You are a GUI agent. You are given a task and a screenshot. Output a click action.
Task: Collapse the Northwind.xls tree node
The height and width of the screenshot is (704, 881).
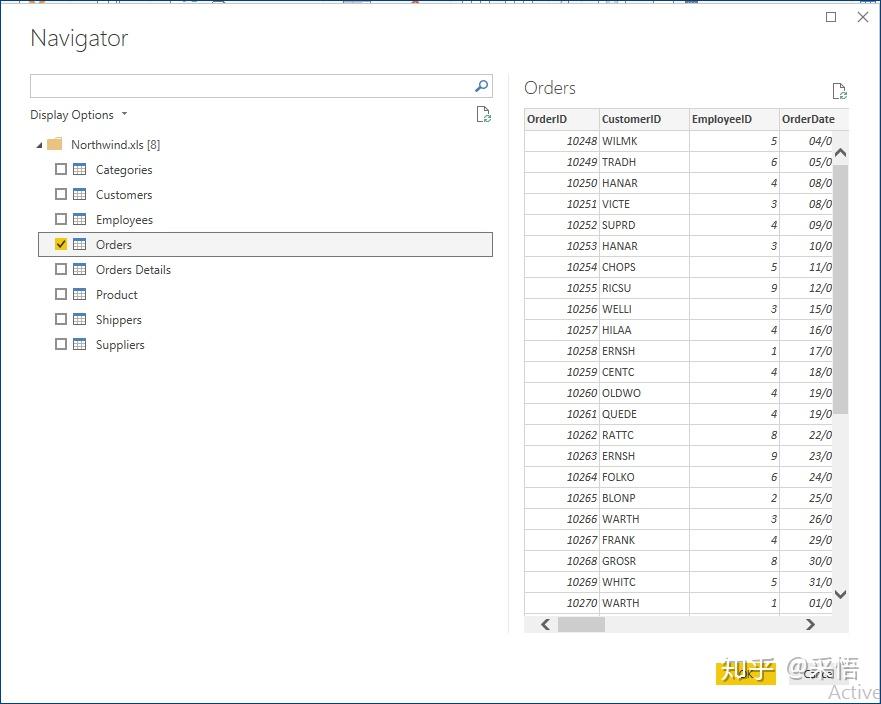(x=39, y=146)
